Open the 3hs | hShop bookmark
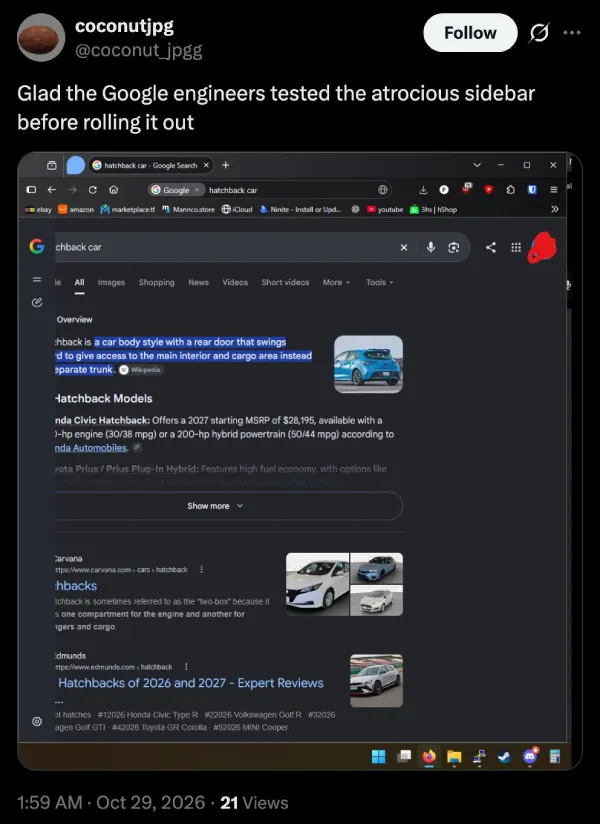The height and width of the screenshot is (824, 600). tap(433, 209)
